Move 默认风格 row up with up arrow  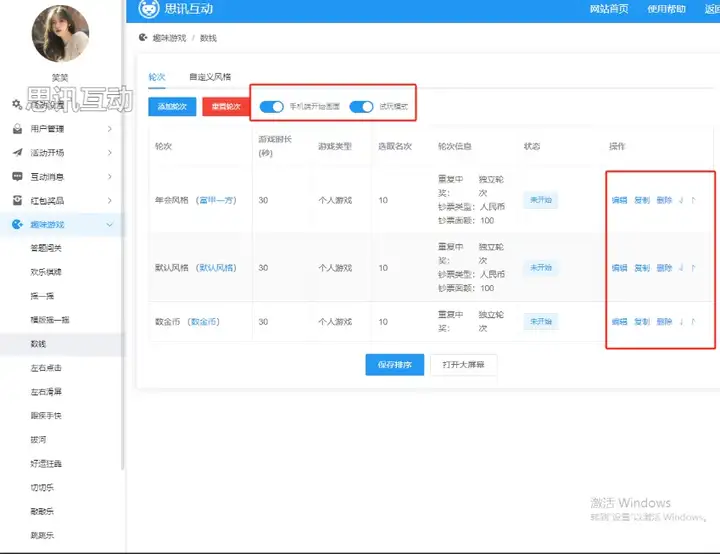coord(693,268)
